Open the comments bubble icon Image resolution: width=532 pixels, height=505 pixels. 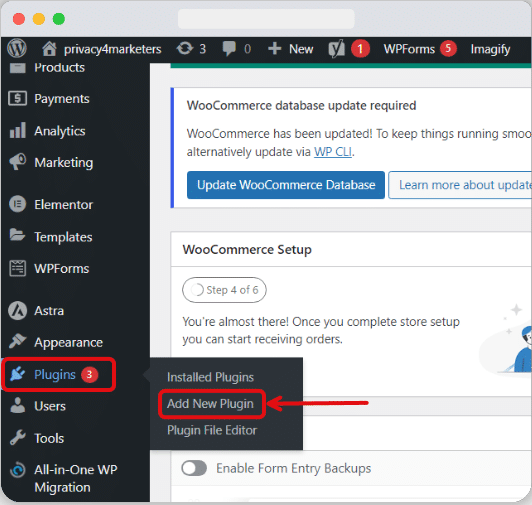tap(229, 49)
